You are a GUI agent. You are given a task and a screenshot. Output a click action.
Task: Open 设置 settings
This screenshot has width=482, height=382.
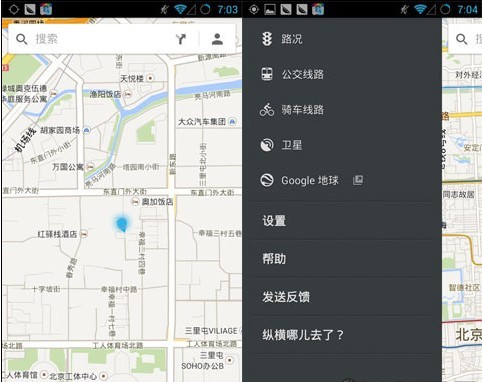pyautogui.click(x=342, y=221)
